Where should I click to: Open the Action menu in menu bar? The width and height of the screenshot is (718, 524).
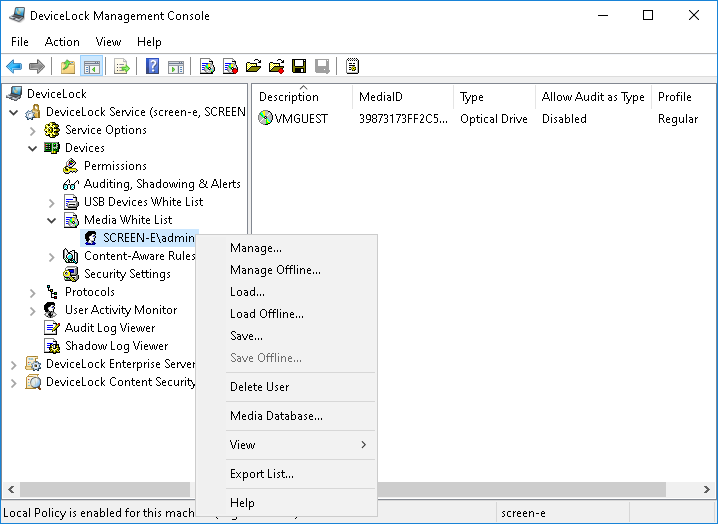[62, 42]
